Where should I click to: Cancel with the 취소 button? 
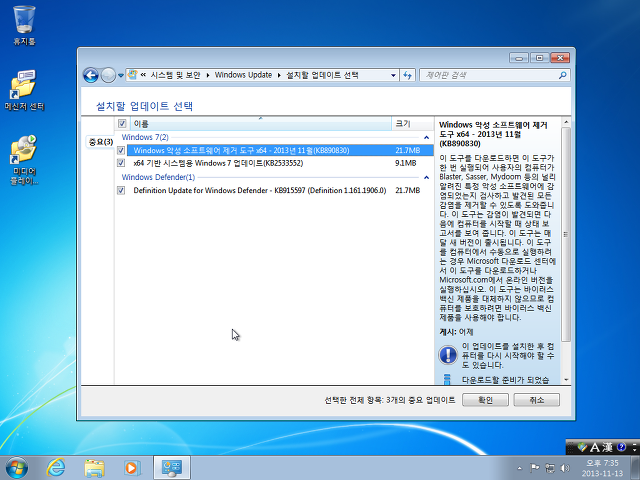[536, 400]
